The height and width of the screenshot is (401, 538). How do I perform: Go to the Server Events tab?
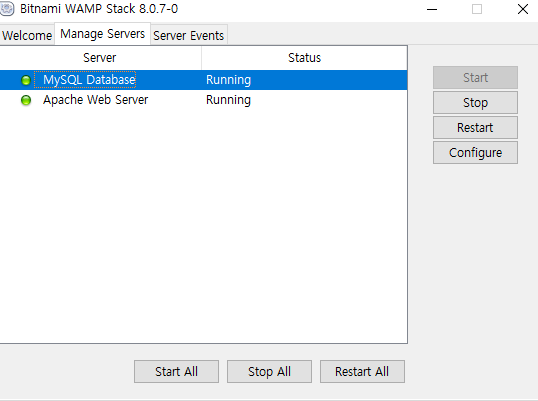[x=189, y=35]
